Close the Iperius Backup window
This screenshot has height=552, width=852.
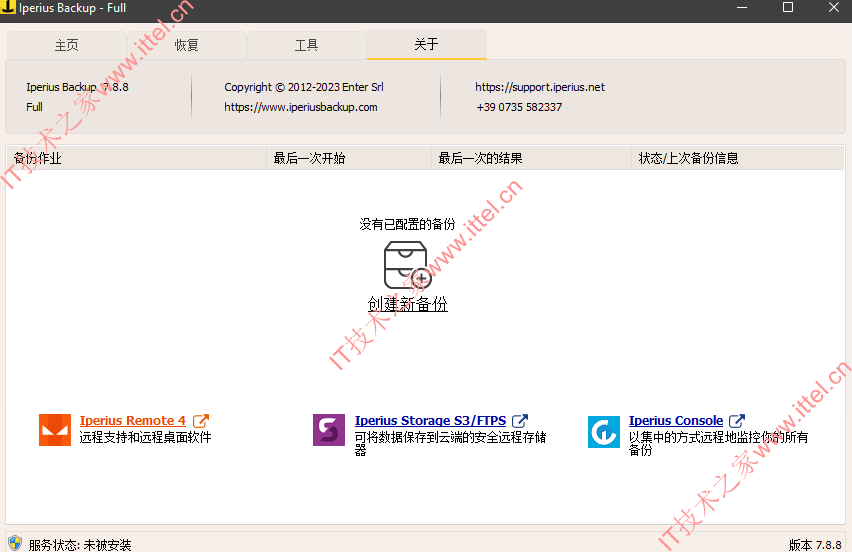pyautogui.click(x=834, y=8)
